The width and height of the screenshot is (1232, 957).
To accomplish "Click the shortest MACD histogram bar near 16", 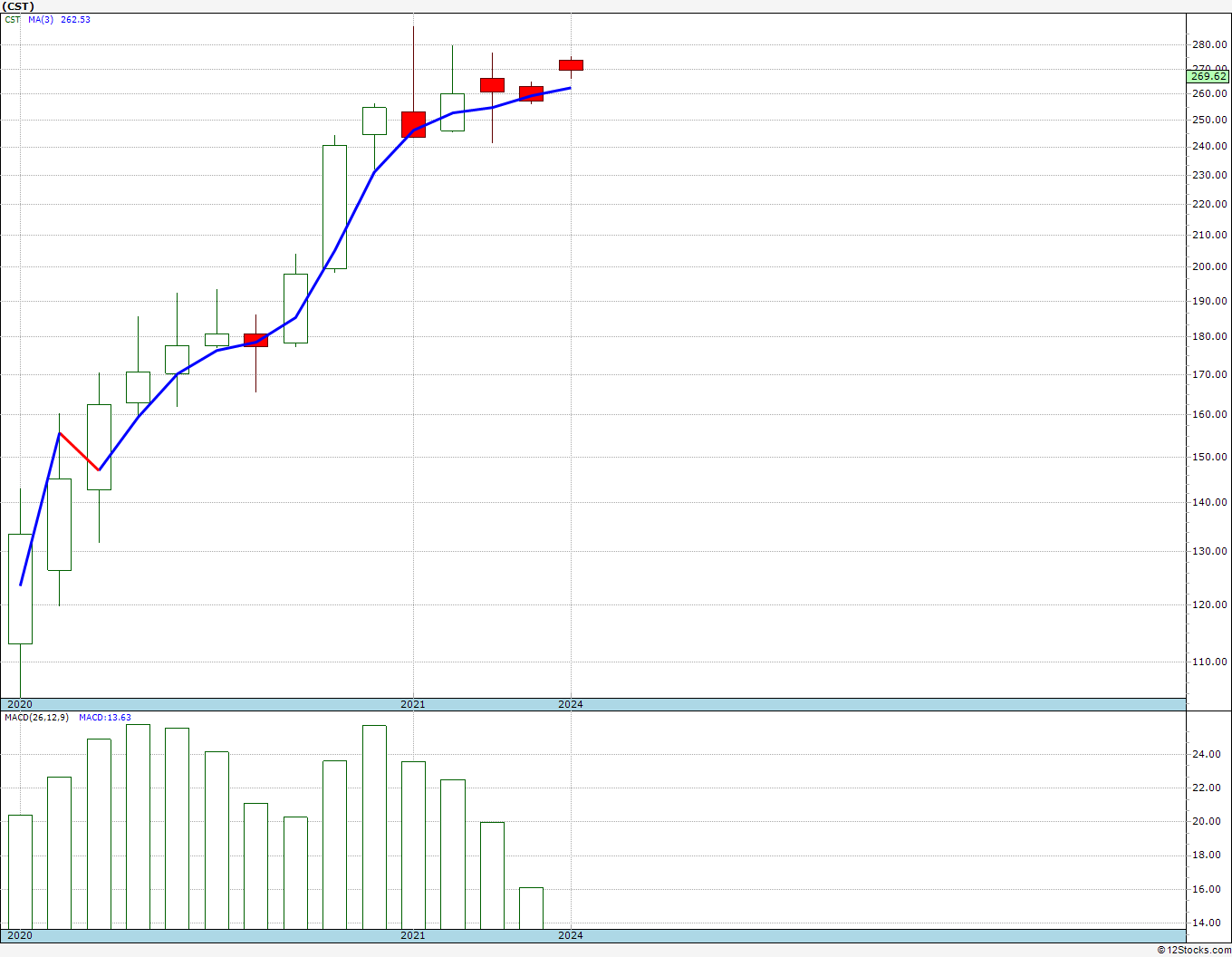I will point(531,908).
